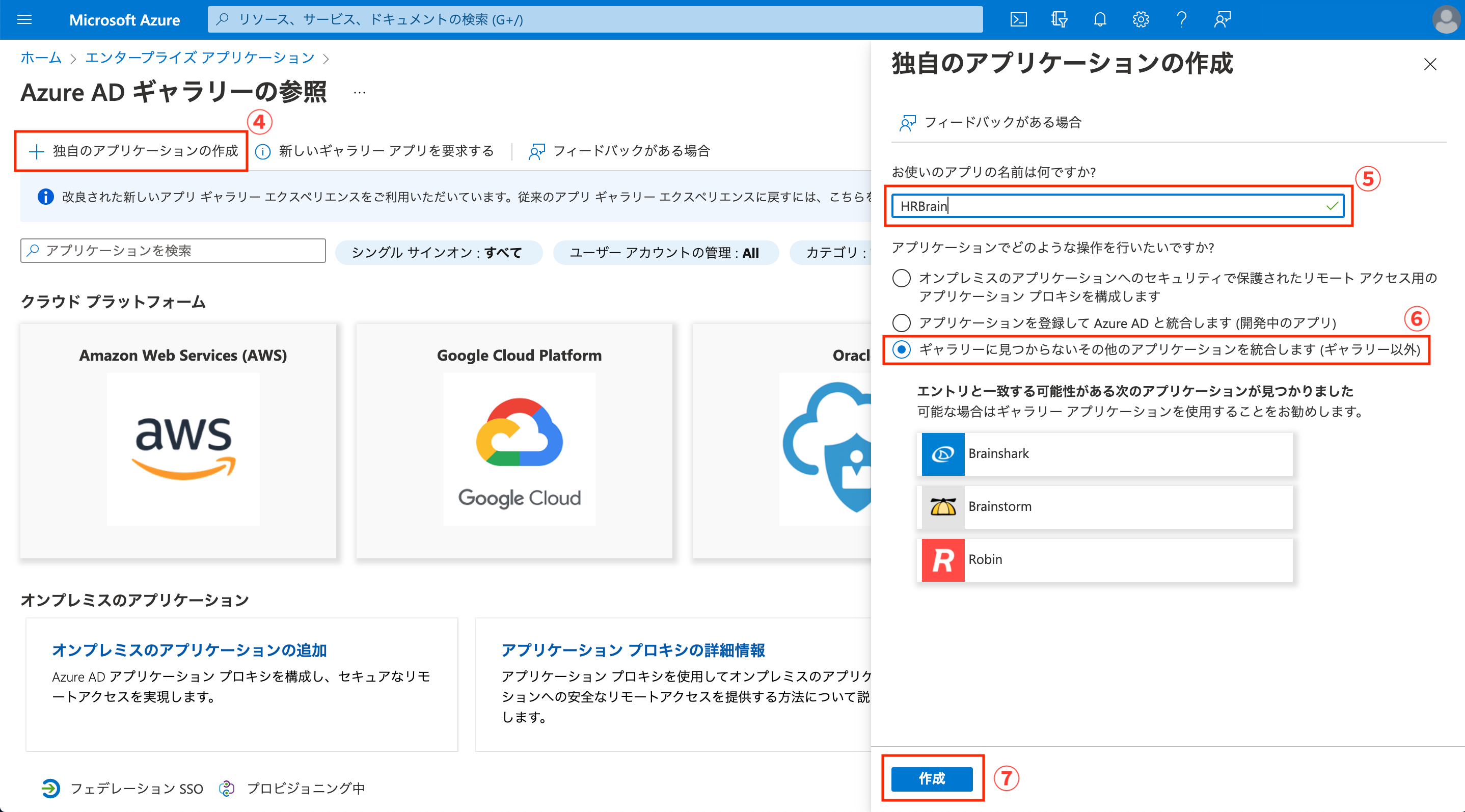
Task: Click the red Robin R icon
Action: [x=943, y=559]
